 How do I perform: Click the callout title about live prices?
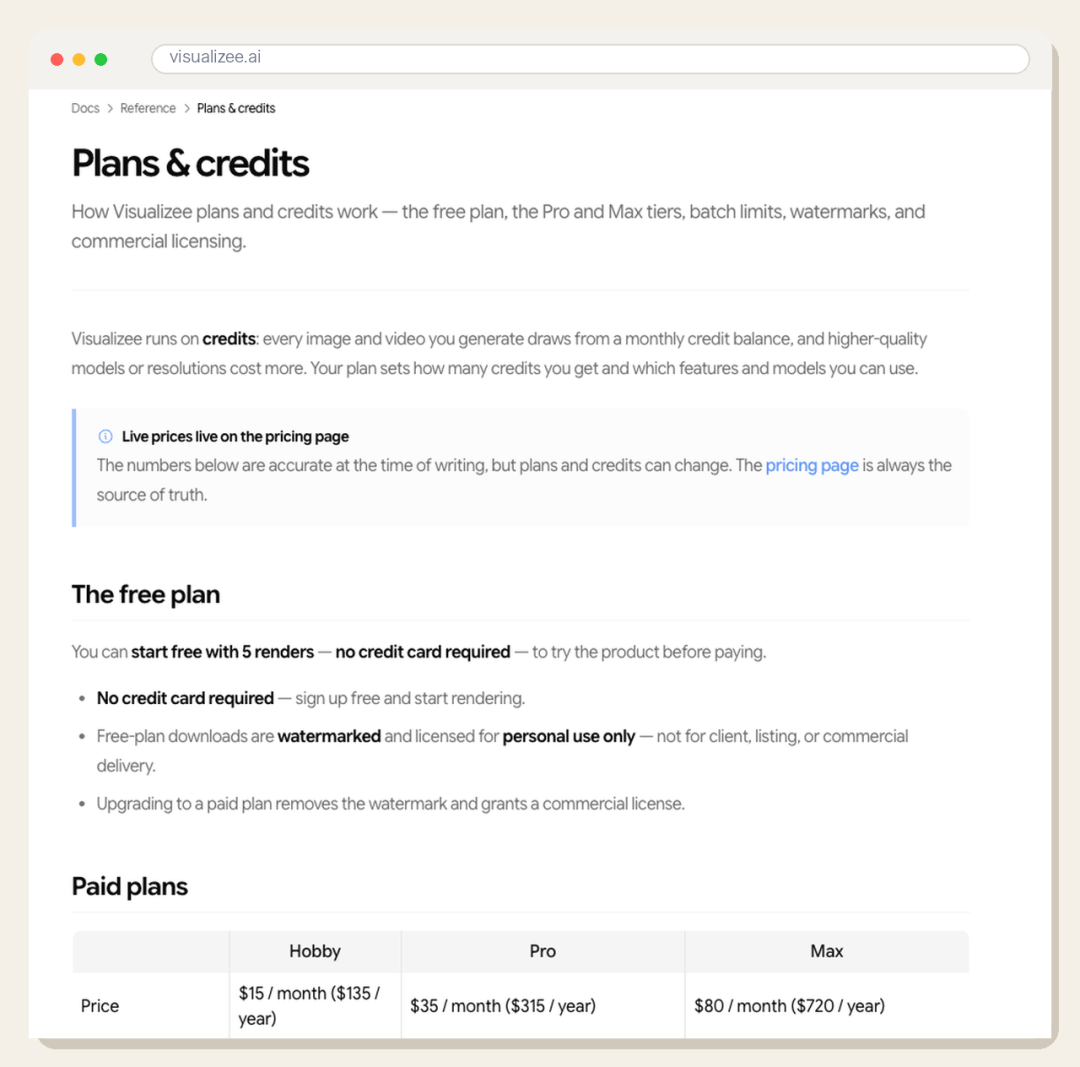[235, 437]
